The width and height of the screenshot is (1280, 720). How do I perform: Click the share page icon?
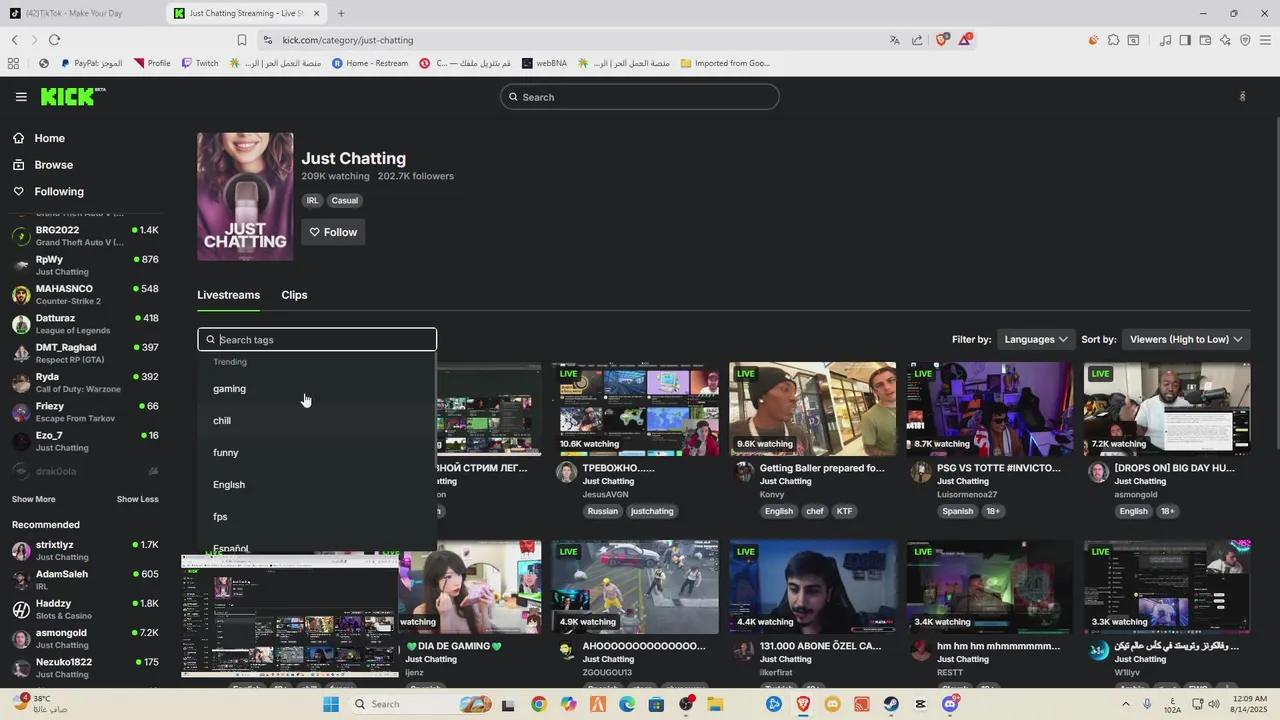coord(917,40)
